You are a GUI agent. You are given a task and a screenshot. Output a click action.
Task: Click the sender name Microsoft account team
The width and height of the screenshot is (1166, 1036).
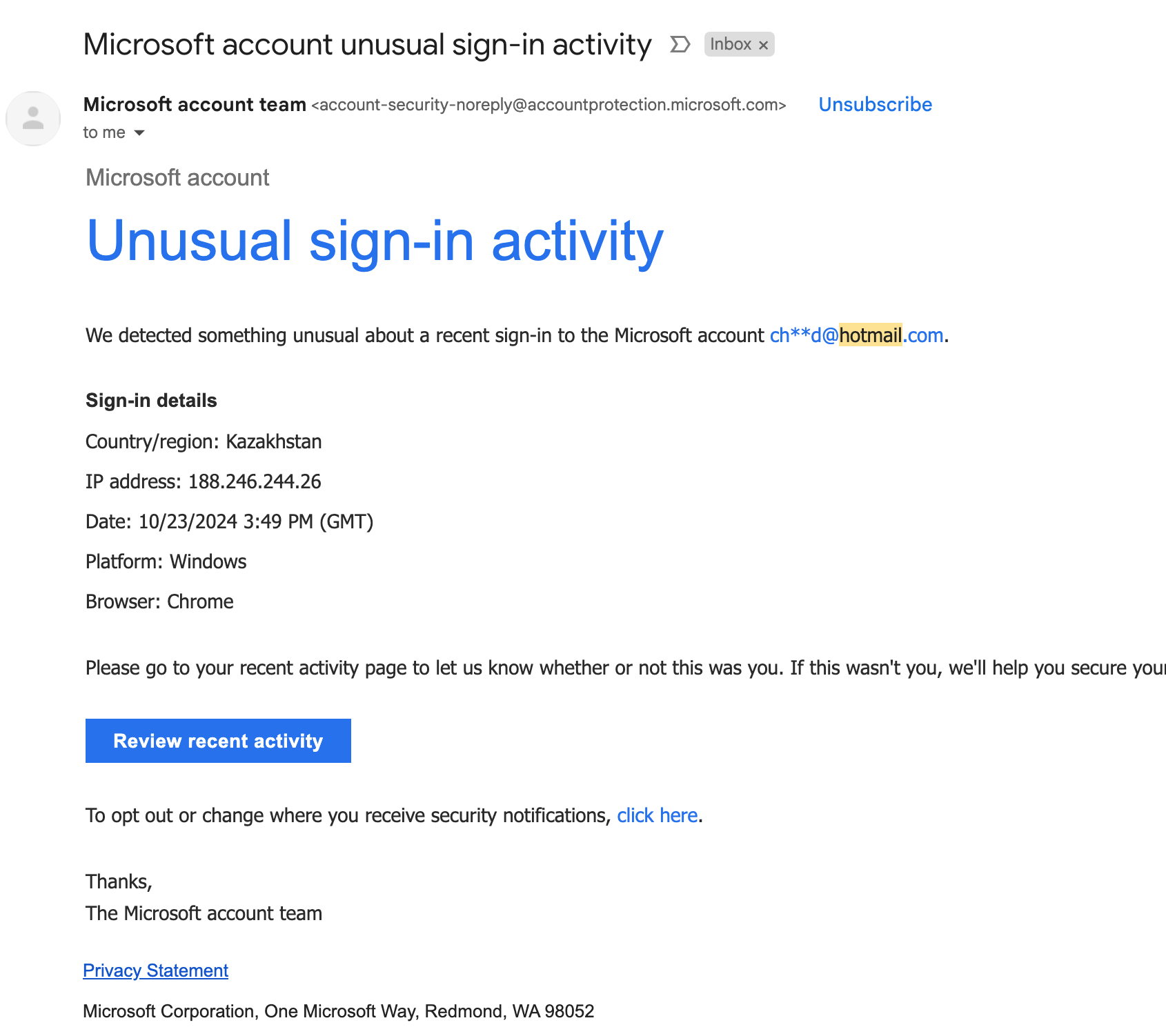click(195, 104)
